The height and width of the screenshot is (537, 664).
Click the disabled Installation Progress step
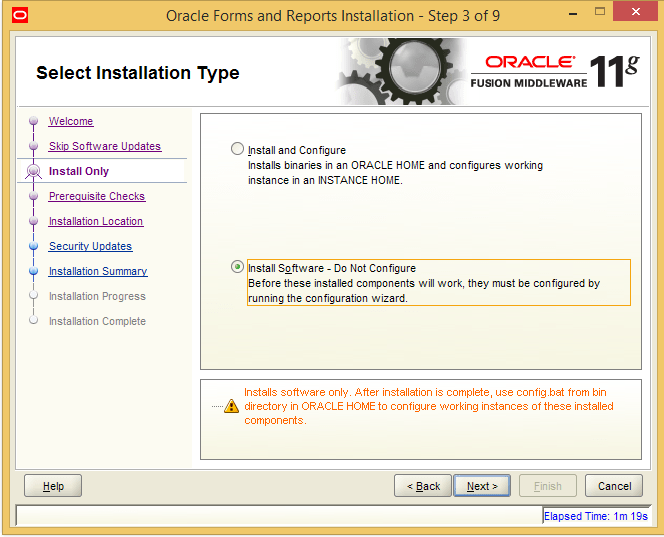pyautogui.click(x=97, y=296)
